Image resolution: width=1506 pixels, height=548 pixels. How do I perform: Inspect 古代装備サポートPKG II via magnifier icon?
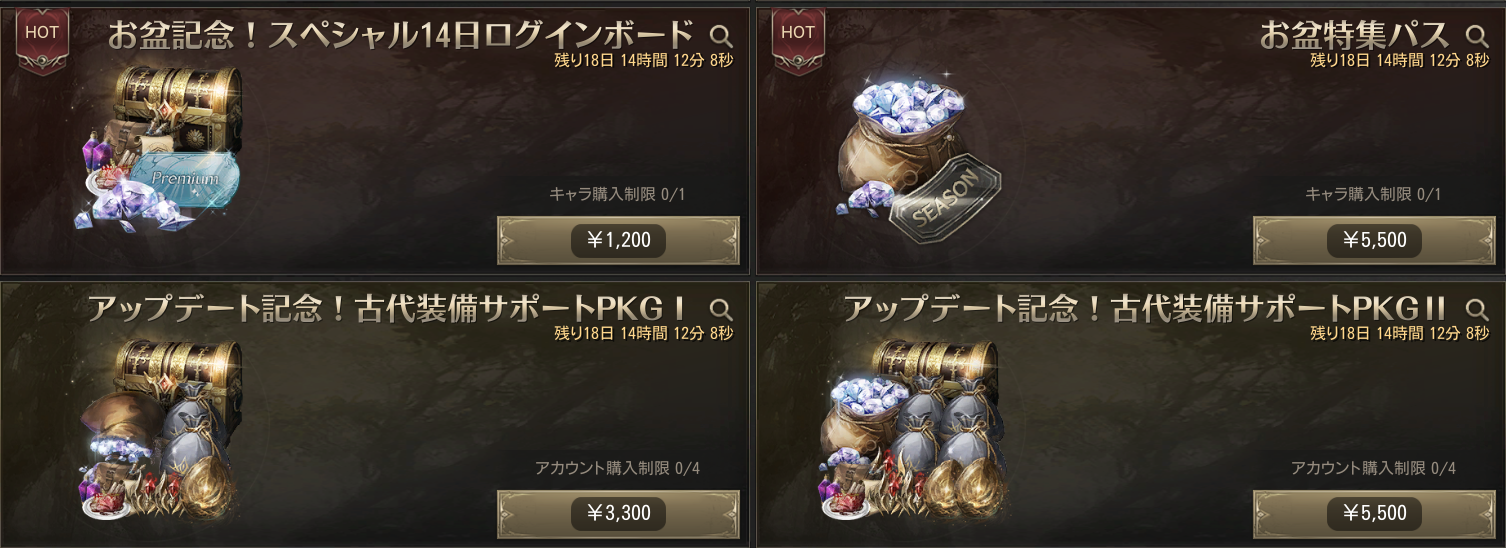(x=1477, y=309)
